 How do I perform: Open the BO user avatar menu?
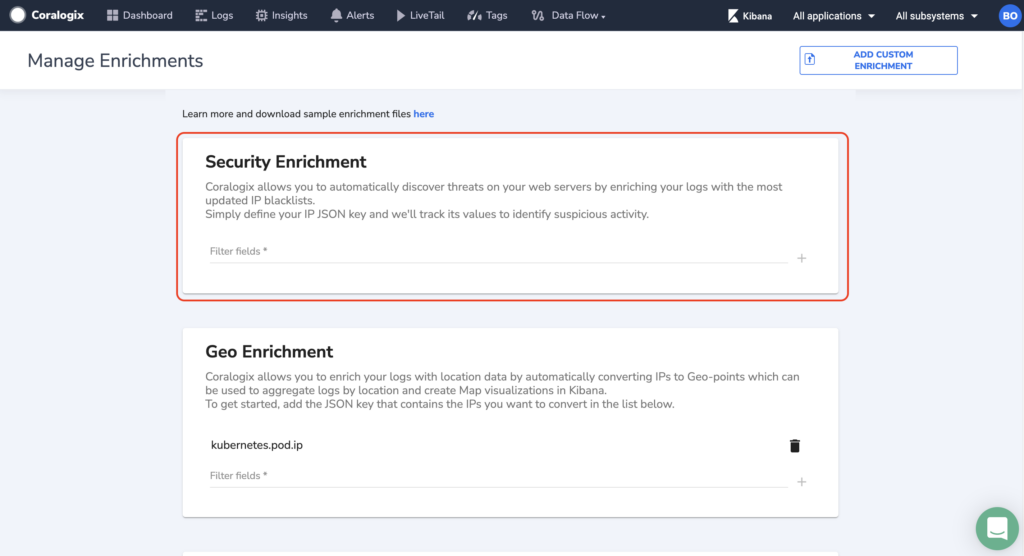(x=1010, y=16)
